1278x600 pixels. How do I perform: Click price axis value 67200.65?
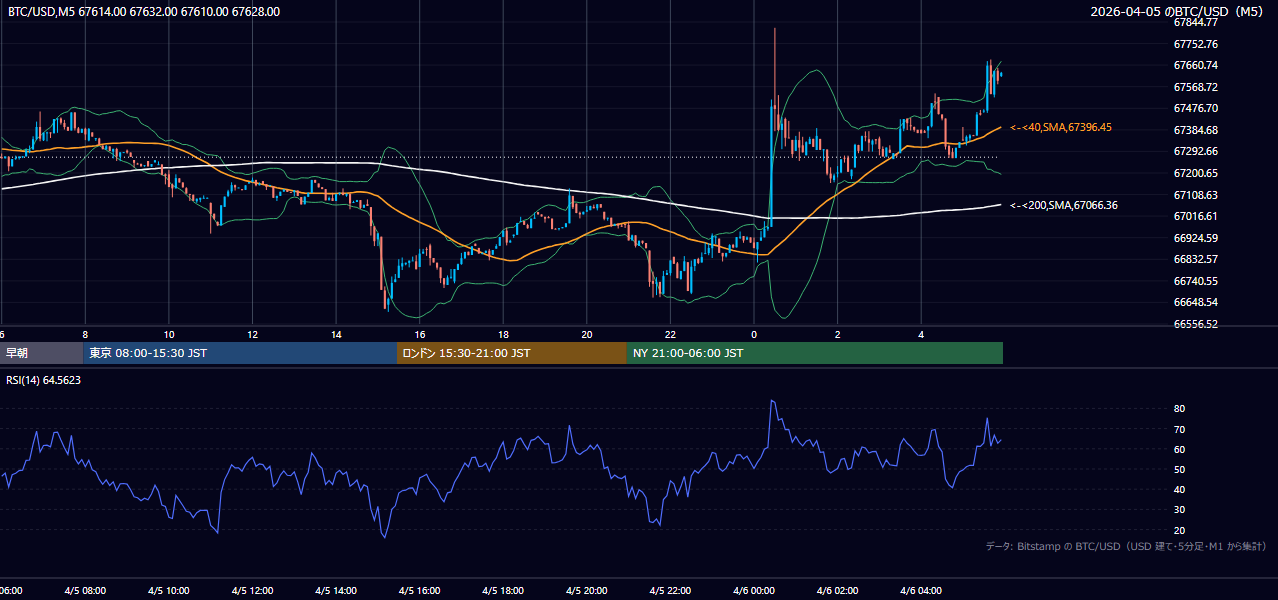(x=1195, y=173)
